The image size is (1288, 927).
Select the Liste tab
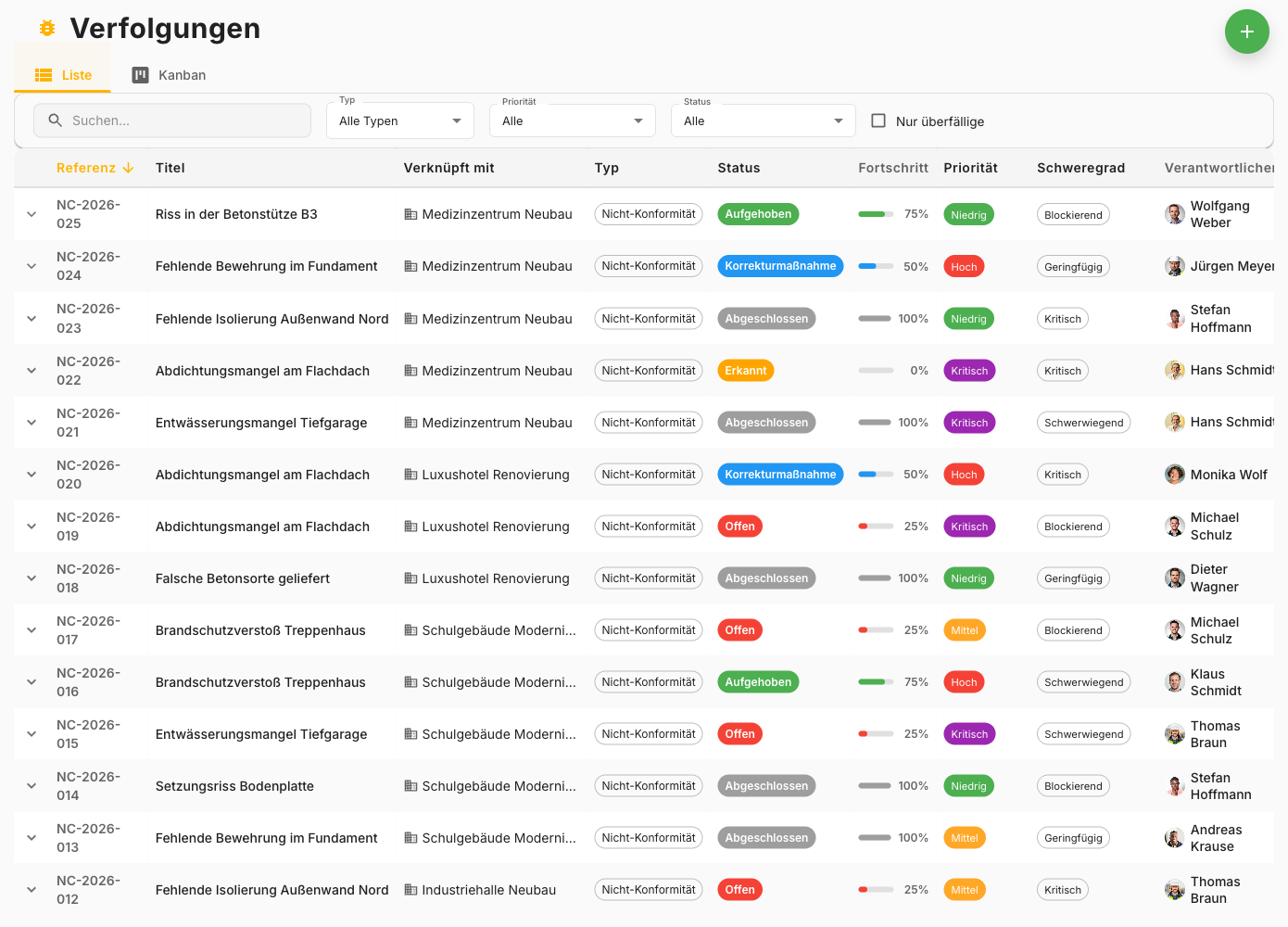63,75
